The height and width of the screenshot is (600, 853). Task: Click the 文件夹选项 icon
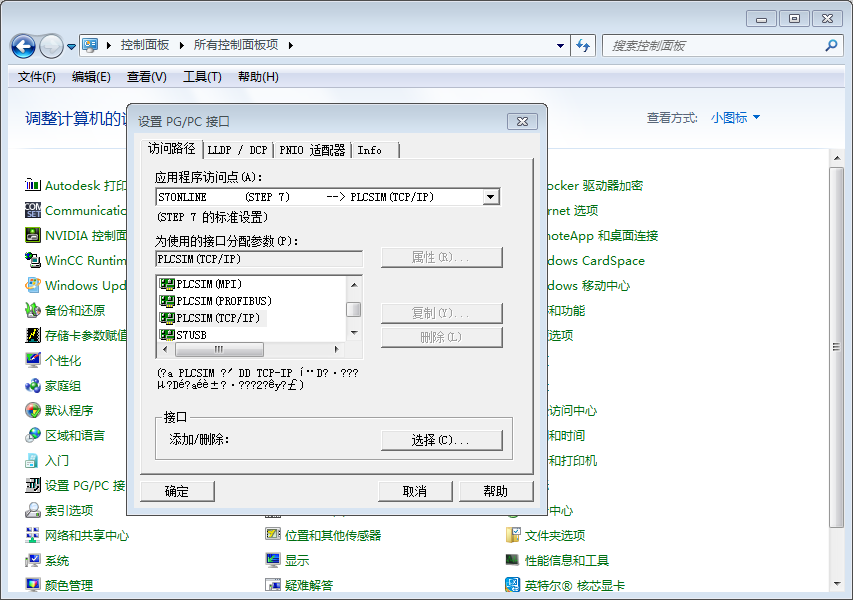[512, 535]
